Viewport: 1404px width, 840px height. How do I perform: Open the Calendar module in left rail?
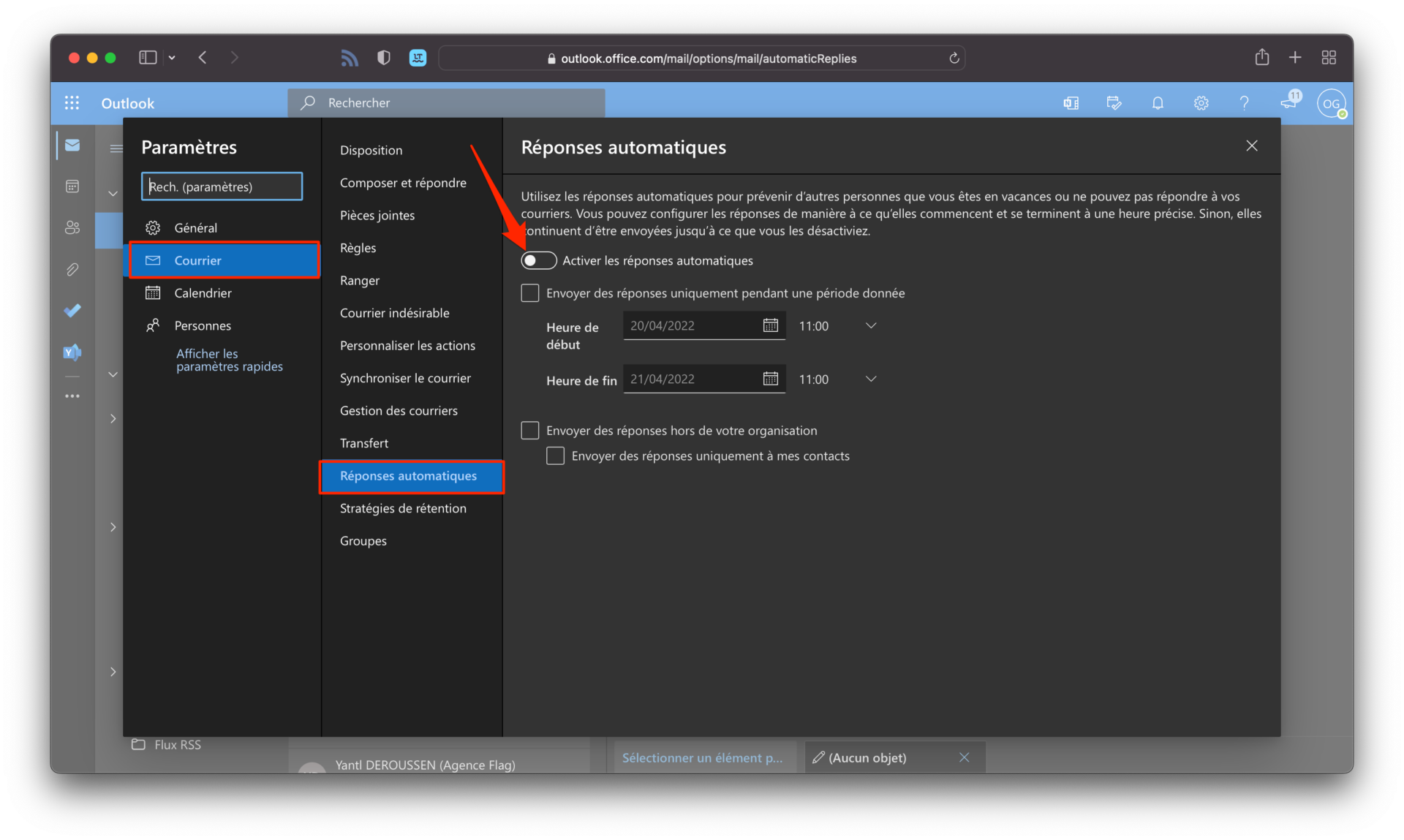click(72, 186)
